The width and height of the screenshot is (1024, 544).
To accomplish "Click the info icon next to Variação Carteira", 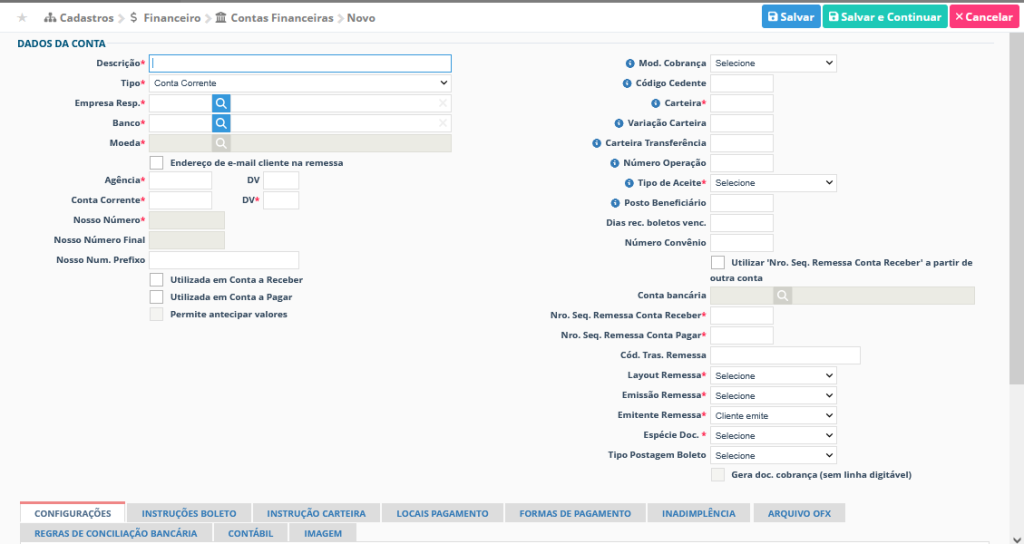I will (x=618, y=123).
